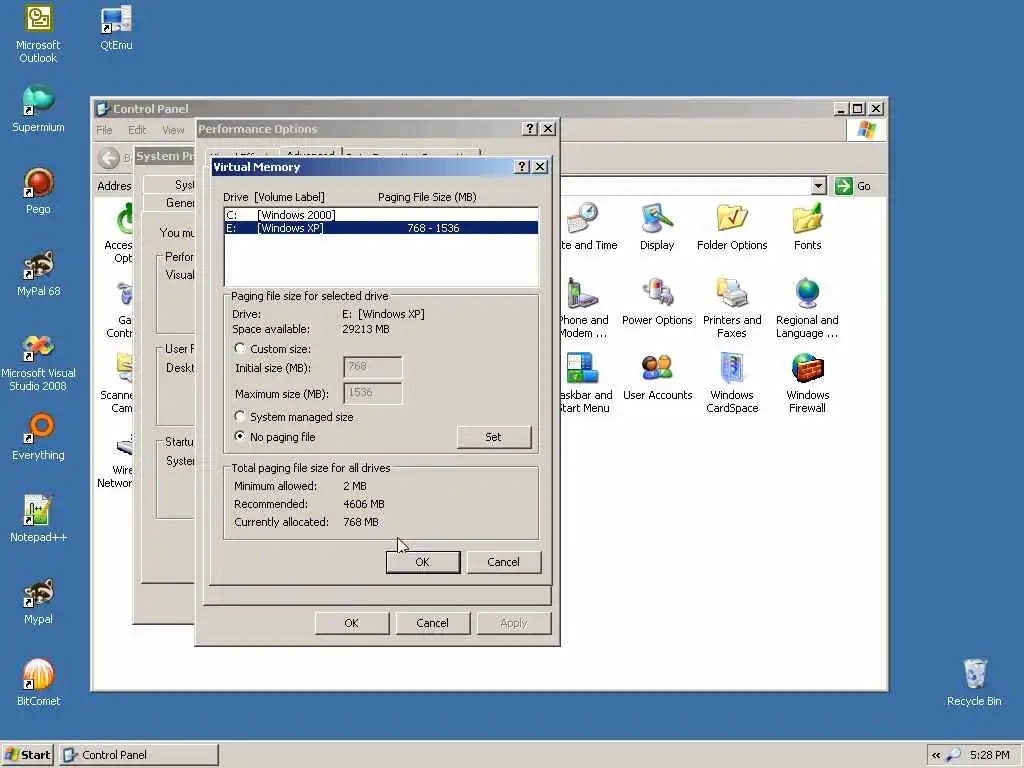Open Edit menu in Control Panel
The width and height of the screenshot is (1024, 768).
pos(137,130)
